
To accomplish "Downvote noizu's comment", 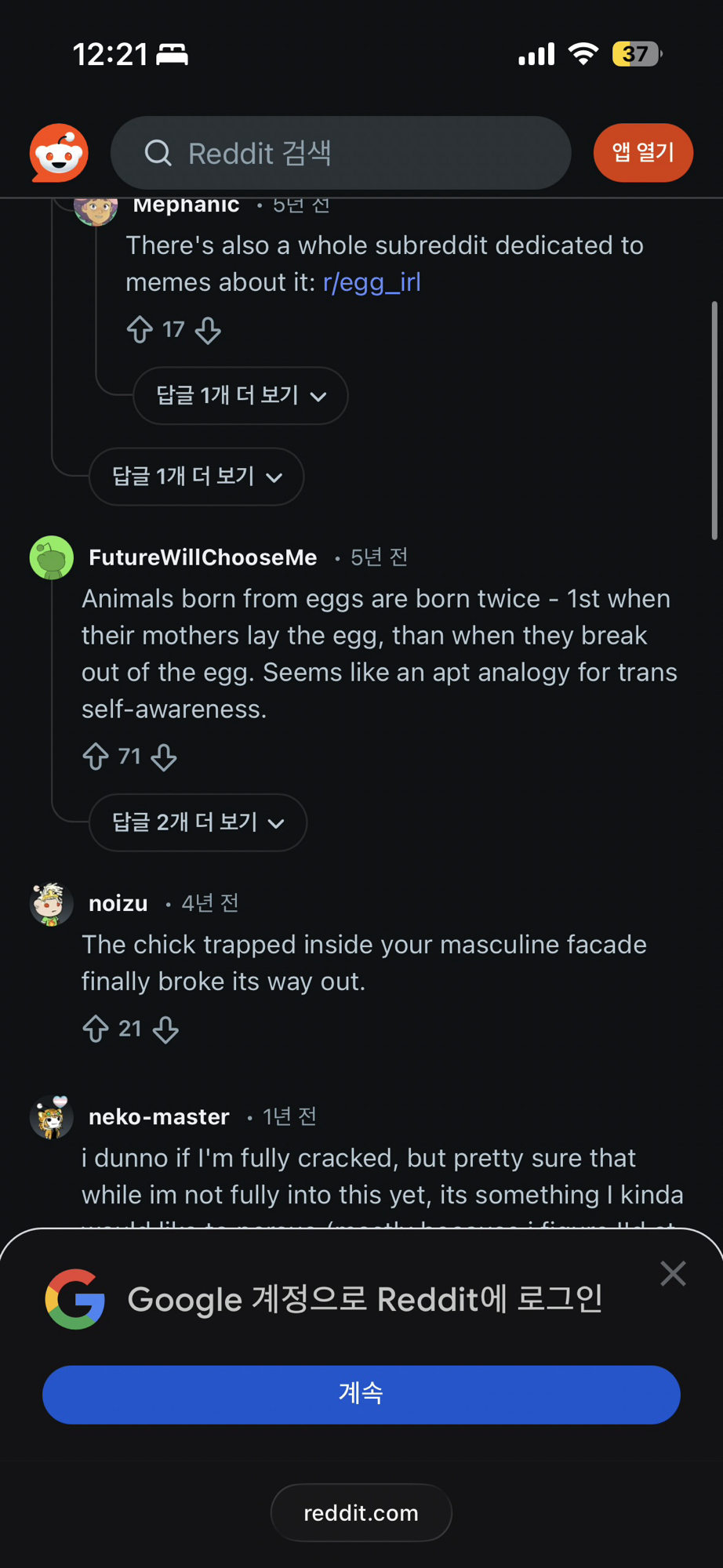I will coord(165,1029).
